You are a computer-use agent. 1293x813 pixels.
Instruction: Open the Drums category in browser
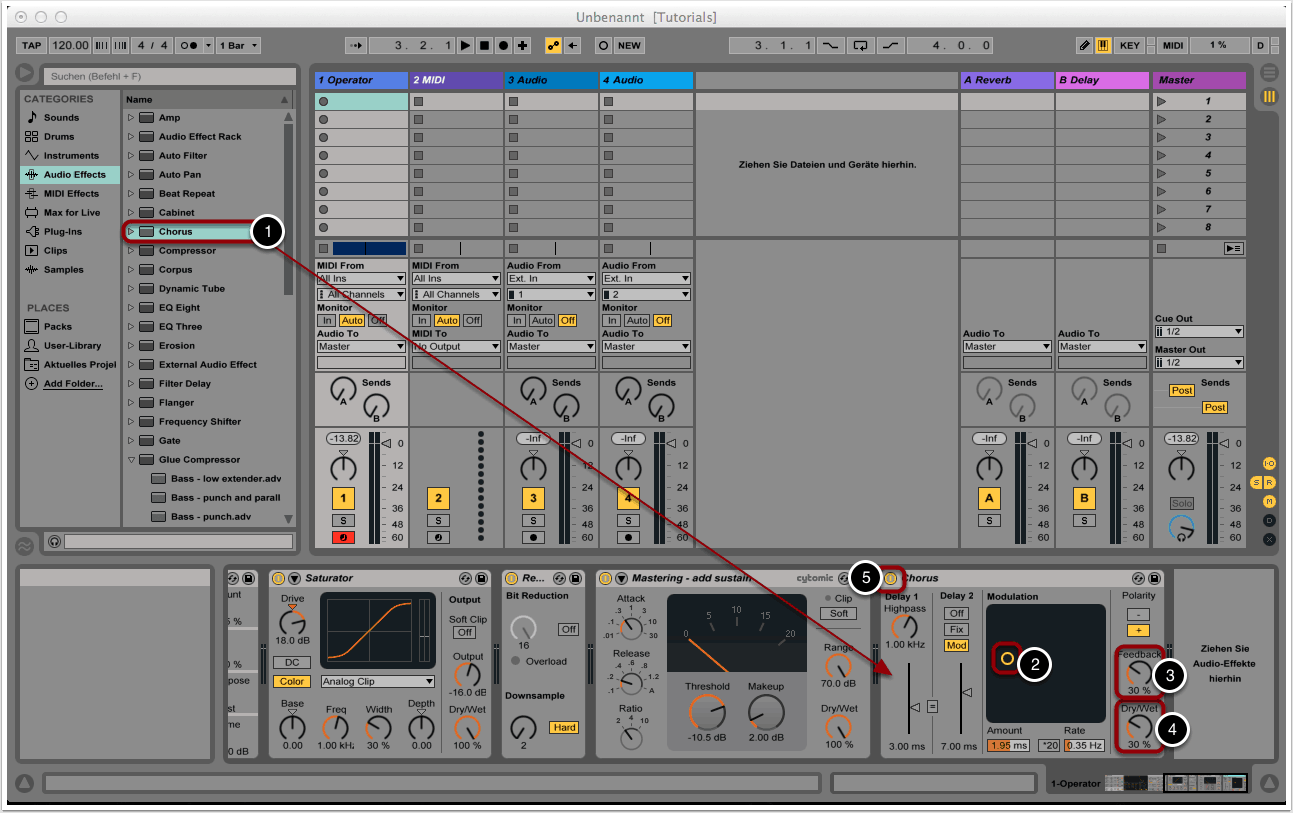(59, 136)
